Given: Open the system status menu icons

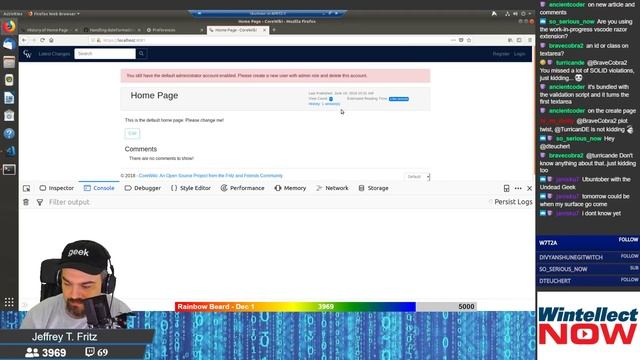Looking at the screenshot, I should pos(519,13).
